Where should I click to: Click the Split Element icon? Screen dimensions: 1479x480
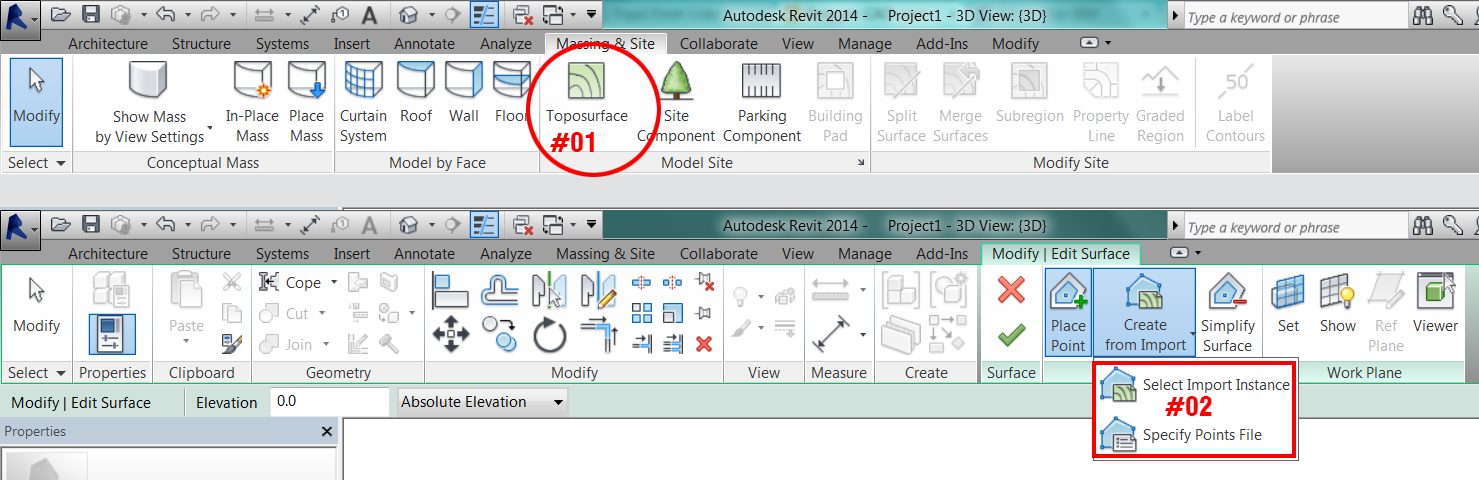click(x=642, y=283)
